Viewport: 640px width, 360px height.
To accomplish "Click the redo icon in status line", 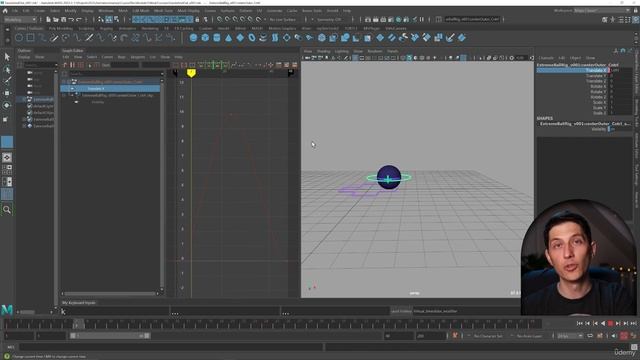I will coord(79,19).
